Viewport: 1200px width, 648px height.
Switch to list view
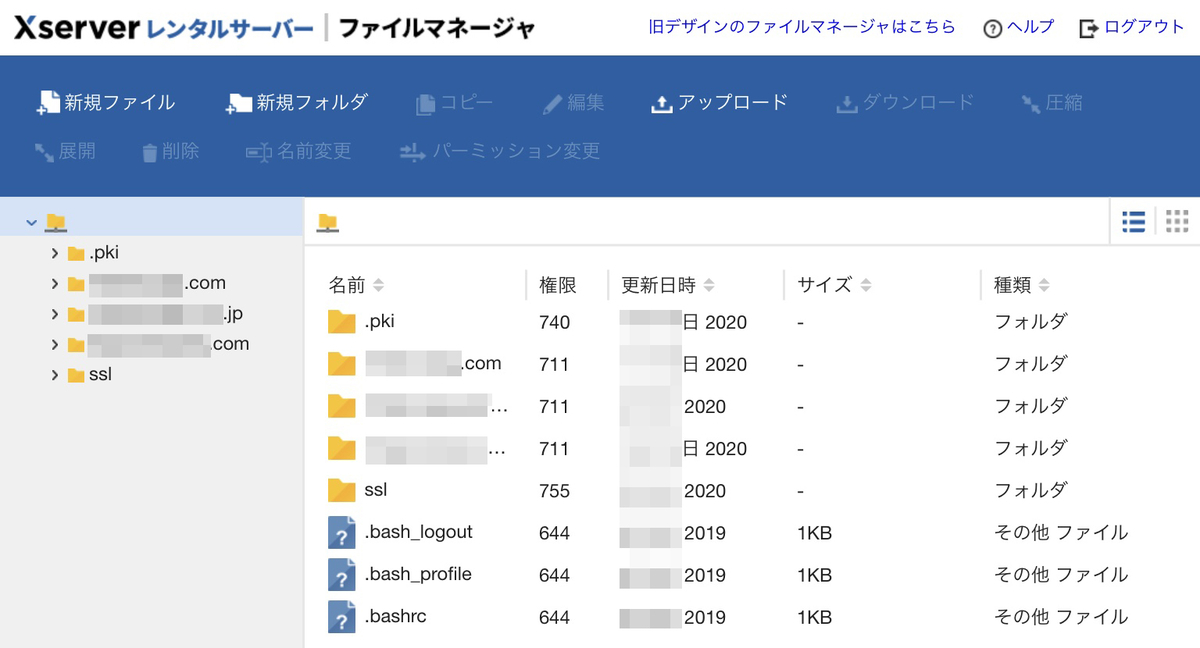click(x=1133, y=222)
